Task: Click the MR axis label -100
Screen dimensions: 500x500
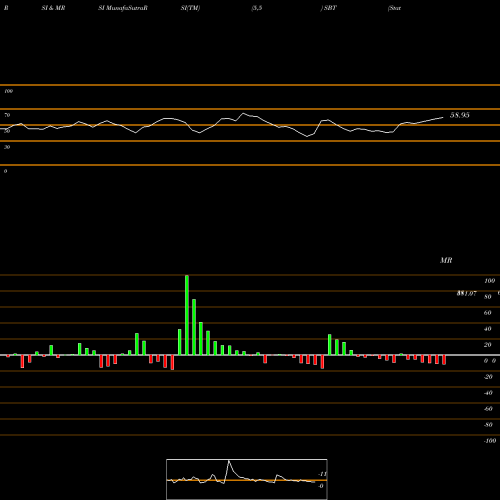Action: click(x=490, y=441)
